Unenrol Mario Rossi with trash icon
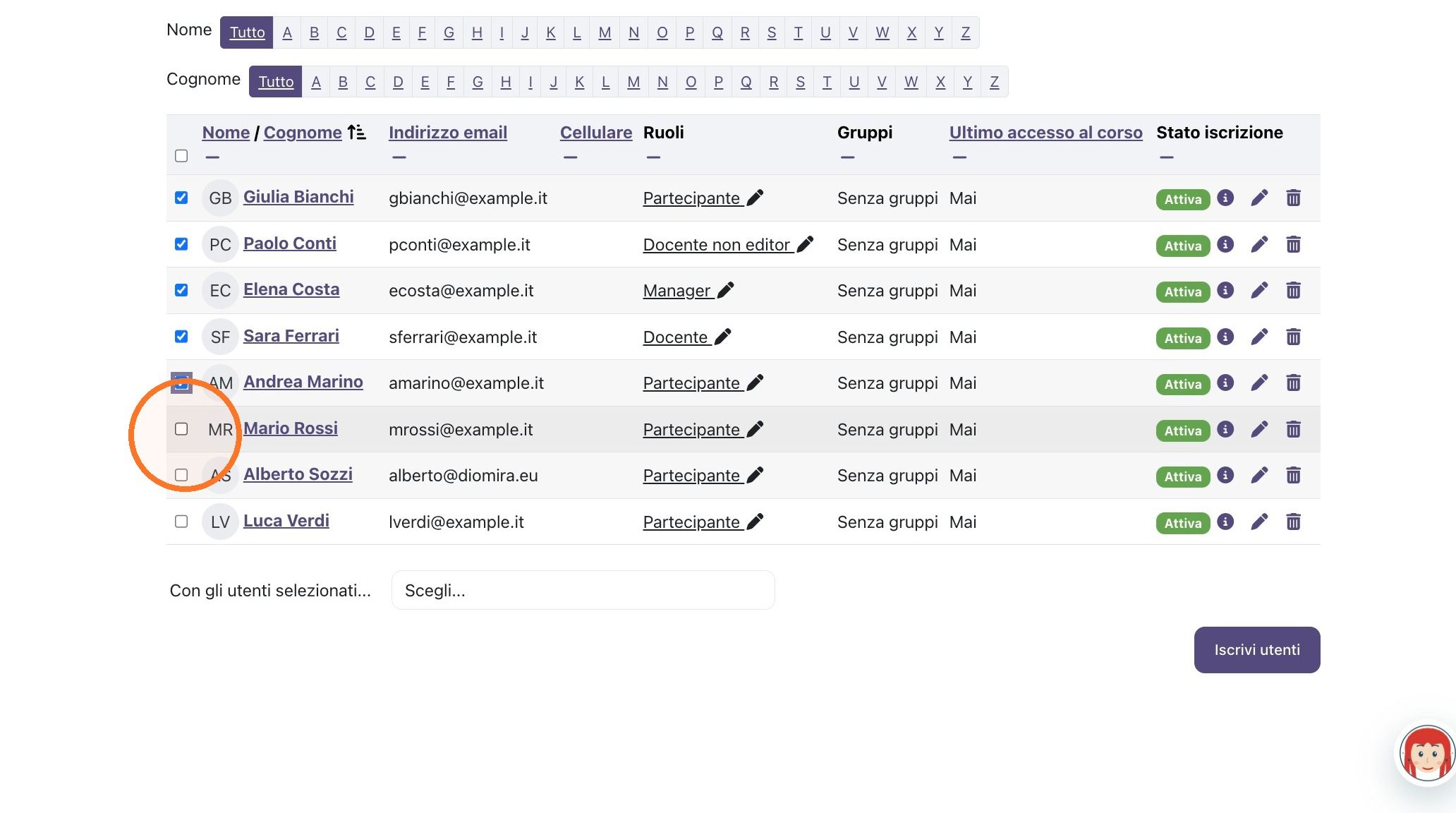Screen dimensions: 1456x813 1293,429
